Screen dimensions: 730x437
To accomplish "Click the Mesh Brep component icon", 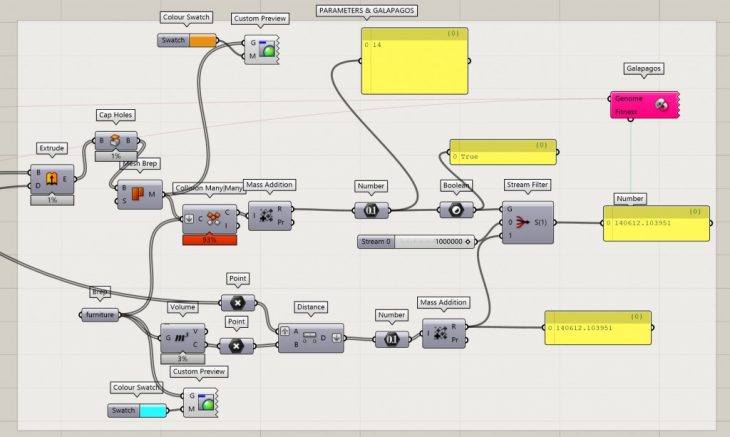I will (139, 192).
